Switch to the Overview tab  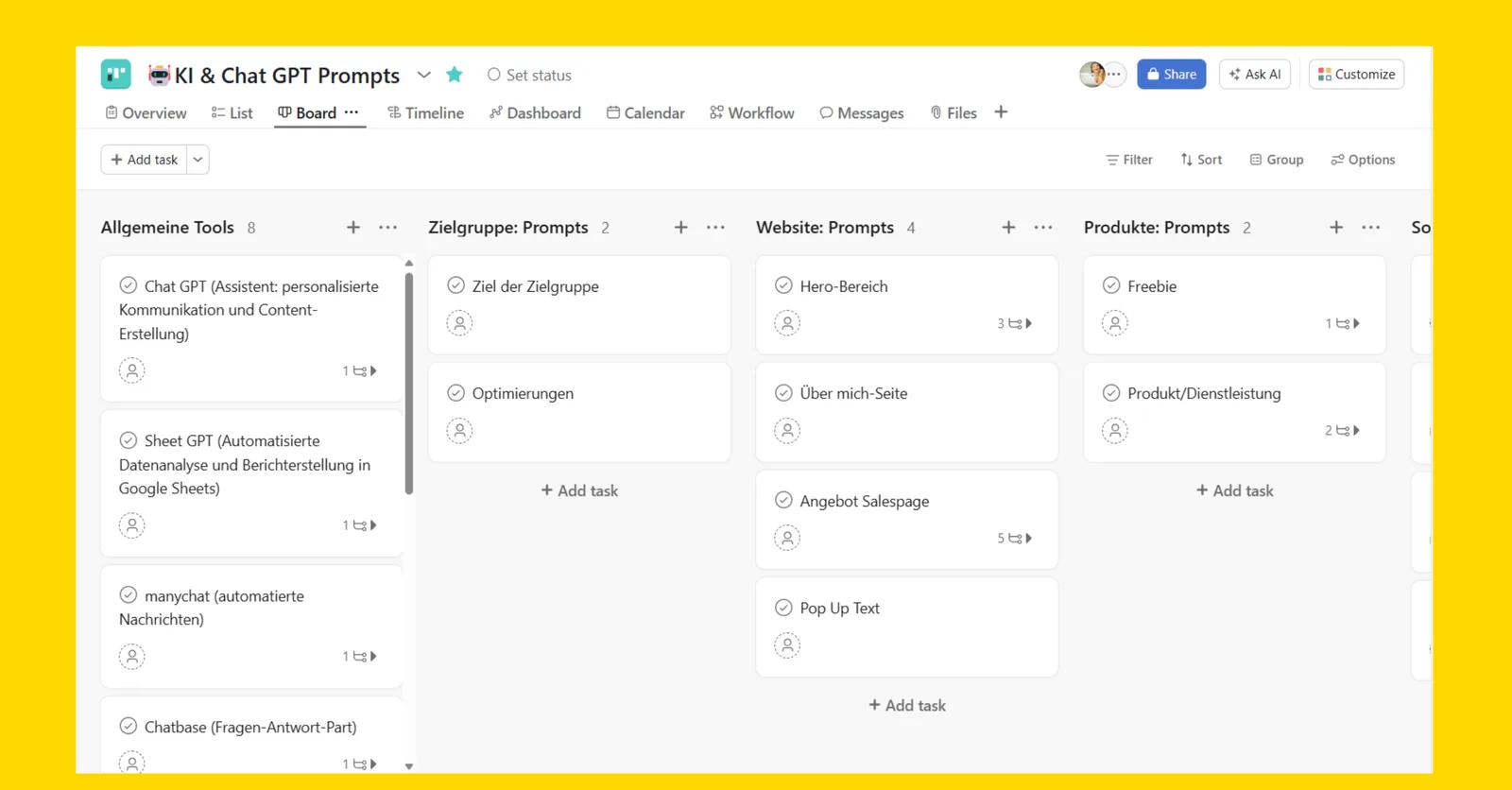click(x=146, y=112)
